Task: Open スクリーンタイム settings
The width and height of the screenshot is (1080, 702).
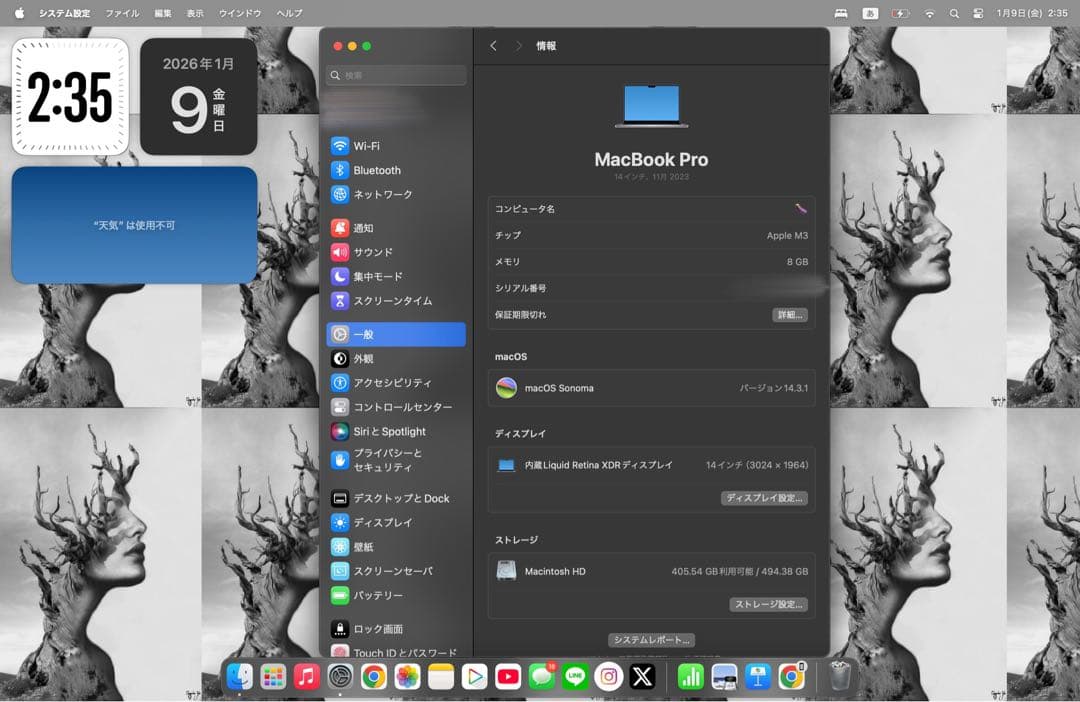Action: tap(390, 301)
